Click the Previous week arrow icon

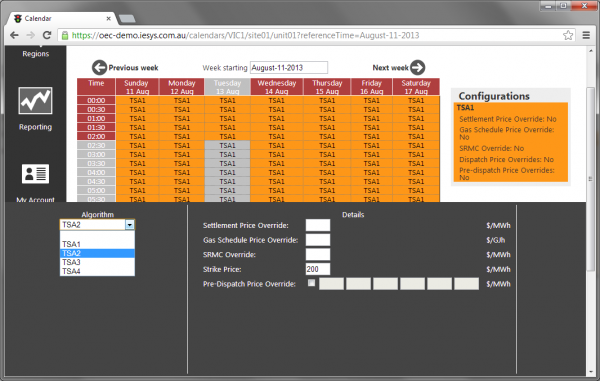[x=99, y=68]
